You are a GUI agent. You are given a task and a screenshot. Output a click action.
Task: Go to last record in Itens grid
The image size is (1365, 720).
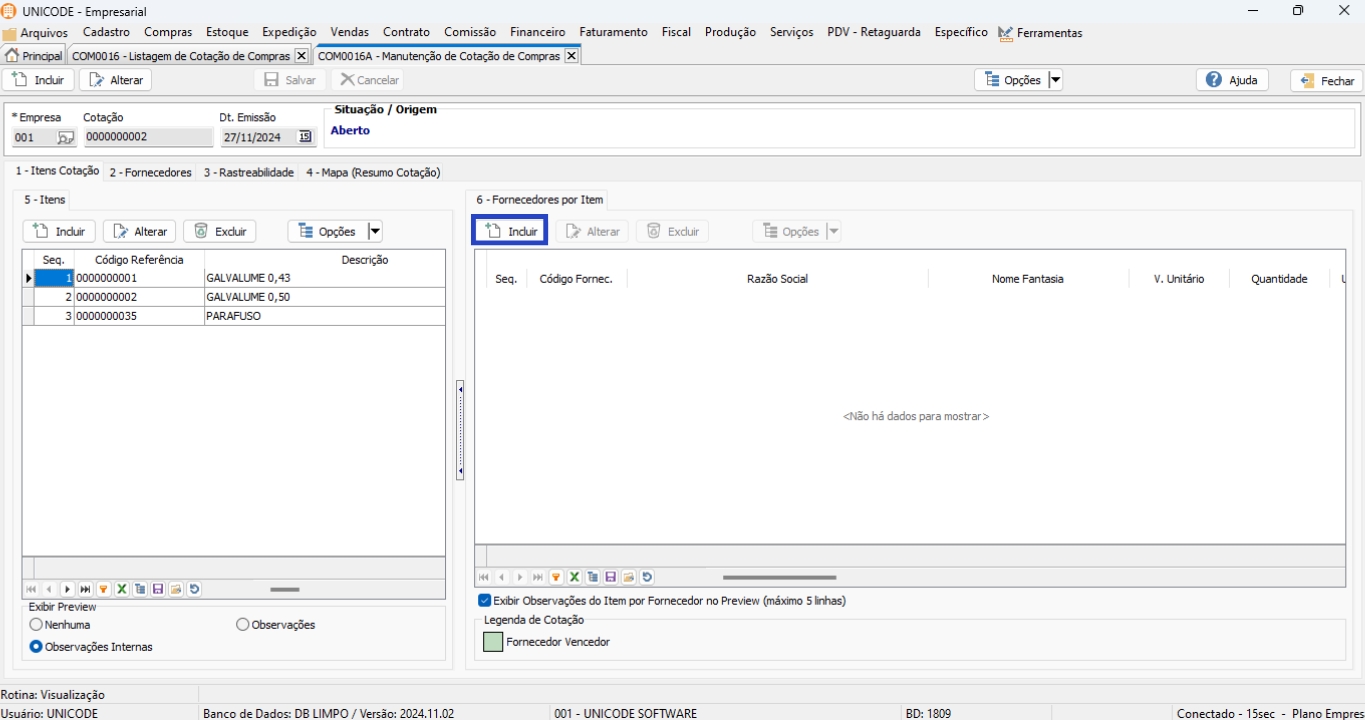point(85,590)
